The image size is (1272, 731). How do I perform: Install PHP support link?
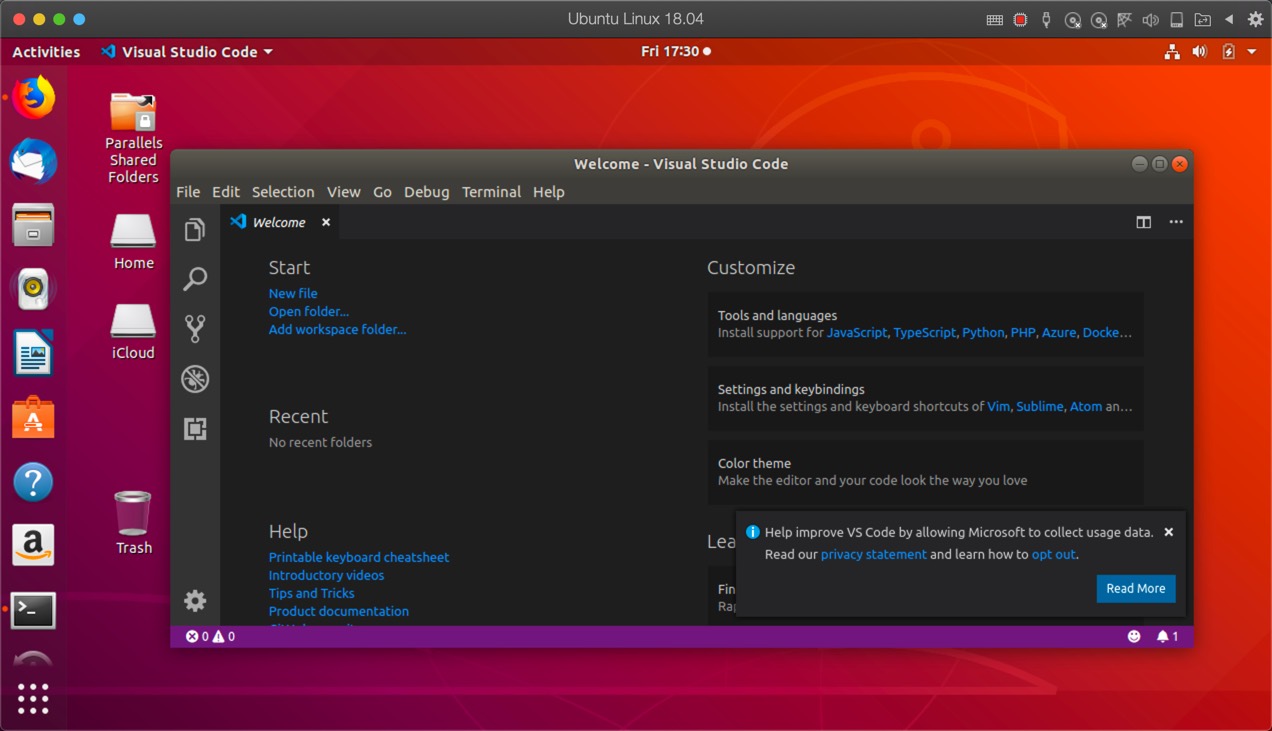click(x=1023, y=332)
